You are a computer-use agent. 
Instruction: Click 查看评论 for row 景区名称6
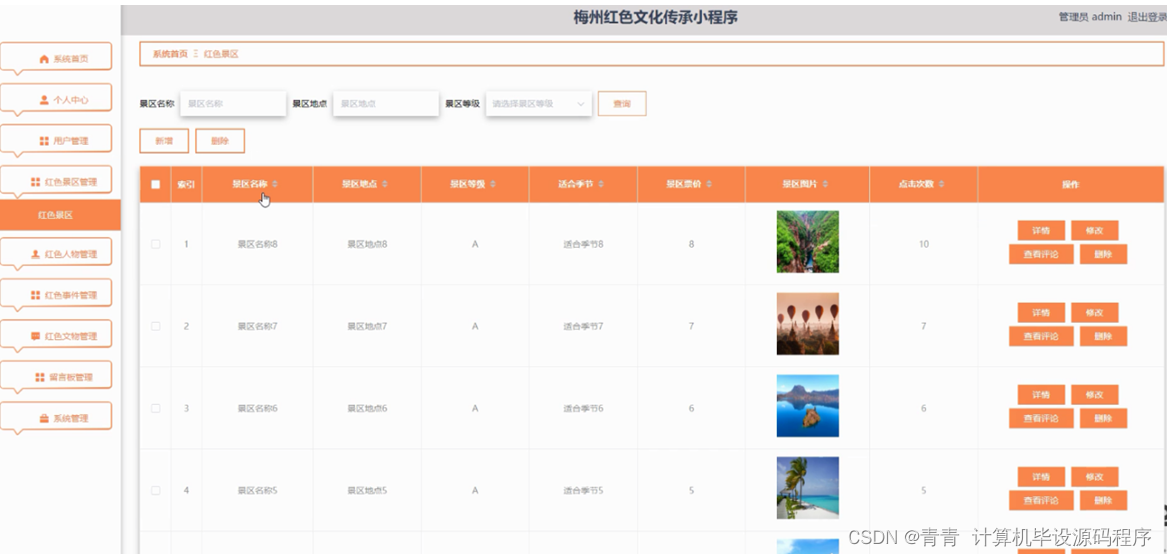(1041, 418)
